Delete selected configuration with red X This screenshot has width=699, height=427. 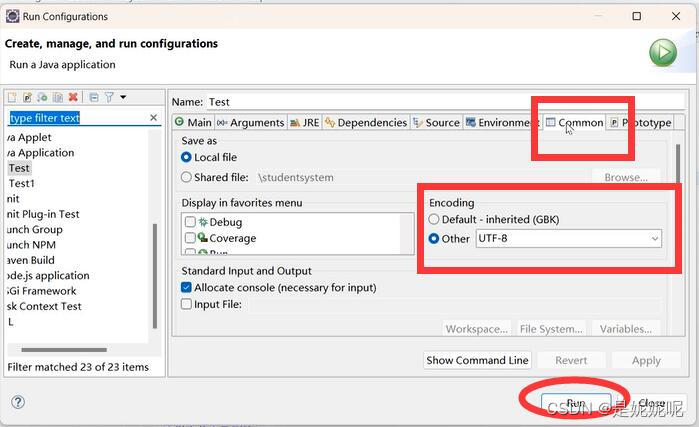tap(73, 97)
